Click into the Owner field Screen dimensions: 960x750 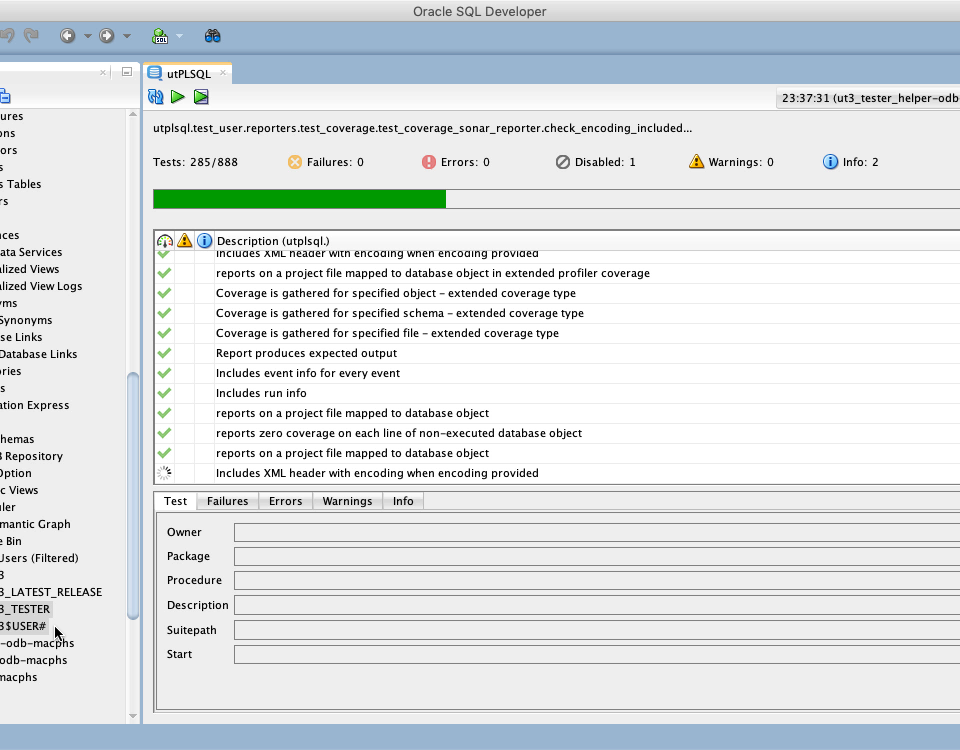click(x=597, y=533)
